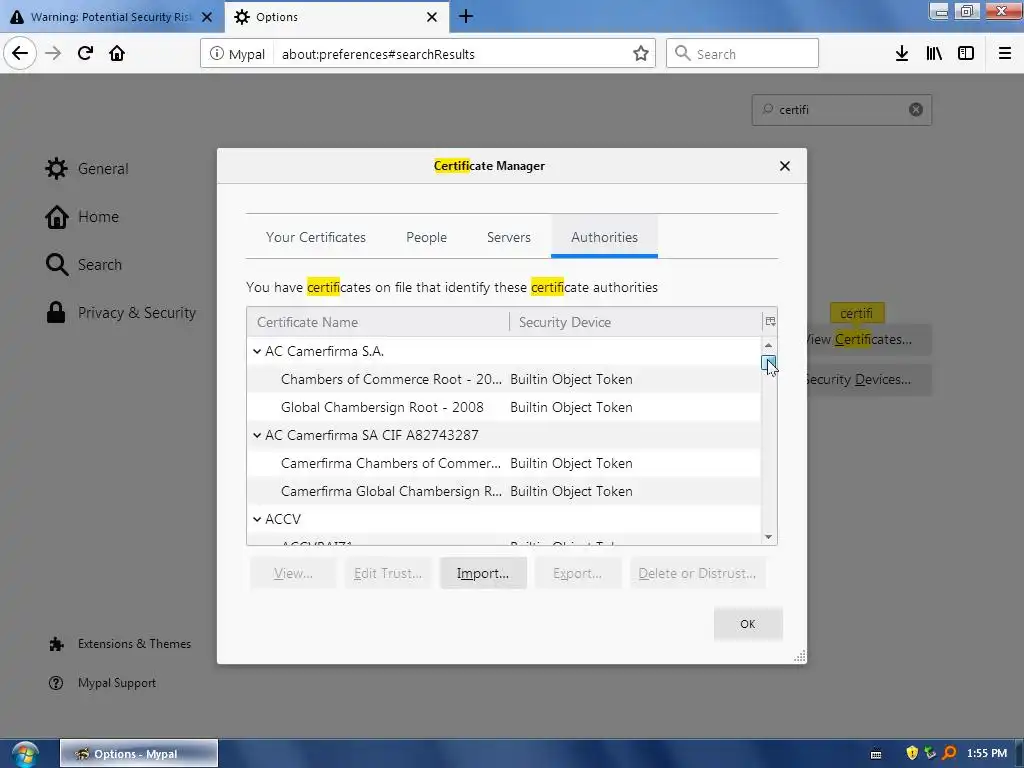Select Camerfirma Global Chambersign R... row
This screenshot has height=768, width=1024.
pyautogui.click(x=504, y=491)
